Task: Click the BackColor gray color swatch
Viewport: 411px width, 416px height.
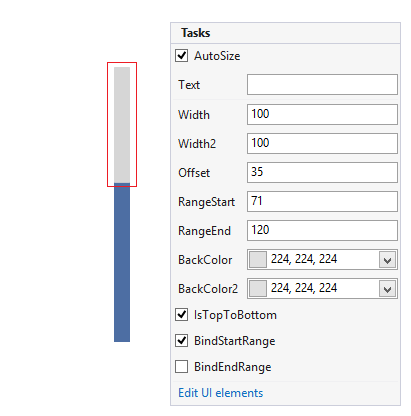Action: [x=258, y=260]
